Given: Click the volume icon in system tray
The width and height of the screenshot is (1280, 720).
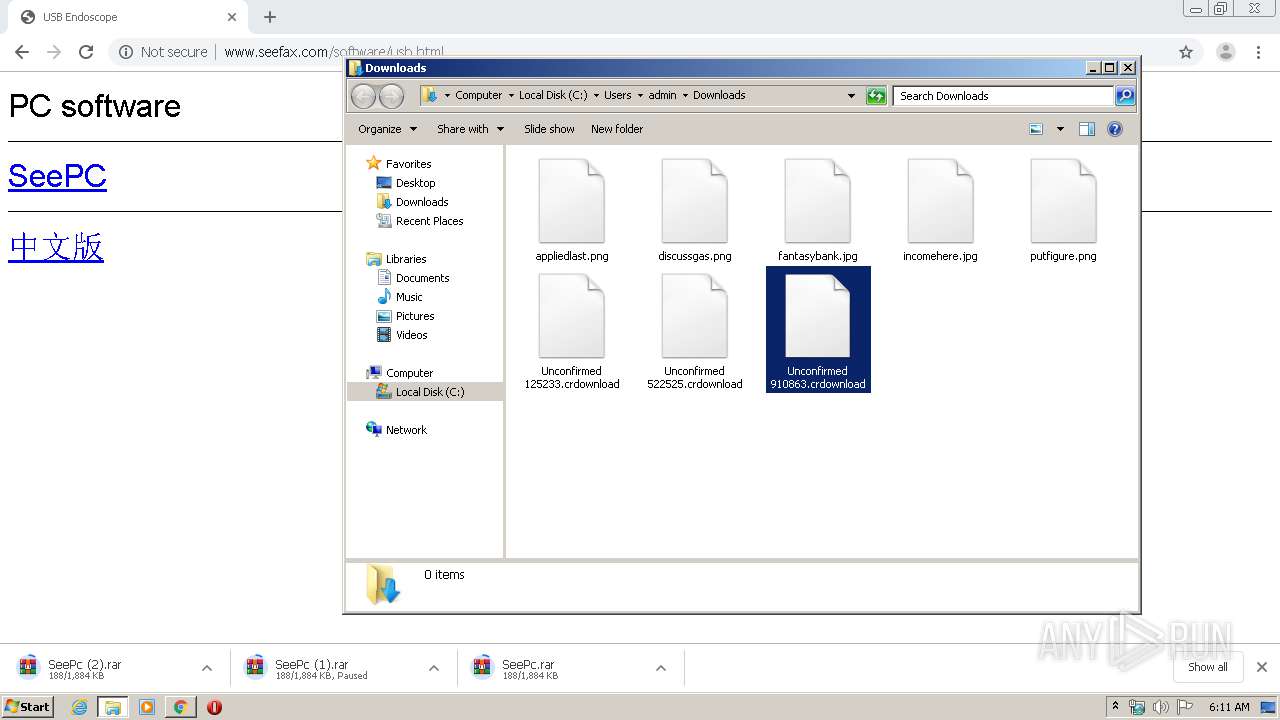Looking at the screenshot, I should click(x=1160, y=707).
